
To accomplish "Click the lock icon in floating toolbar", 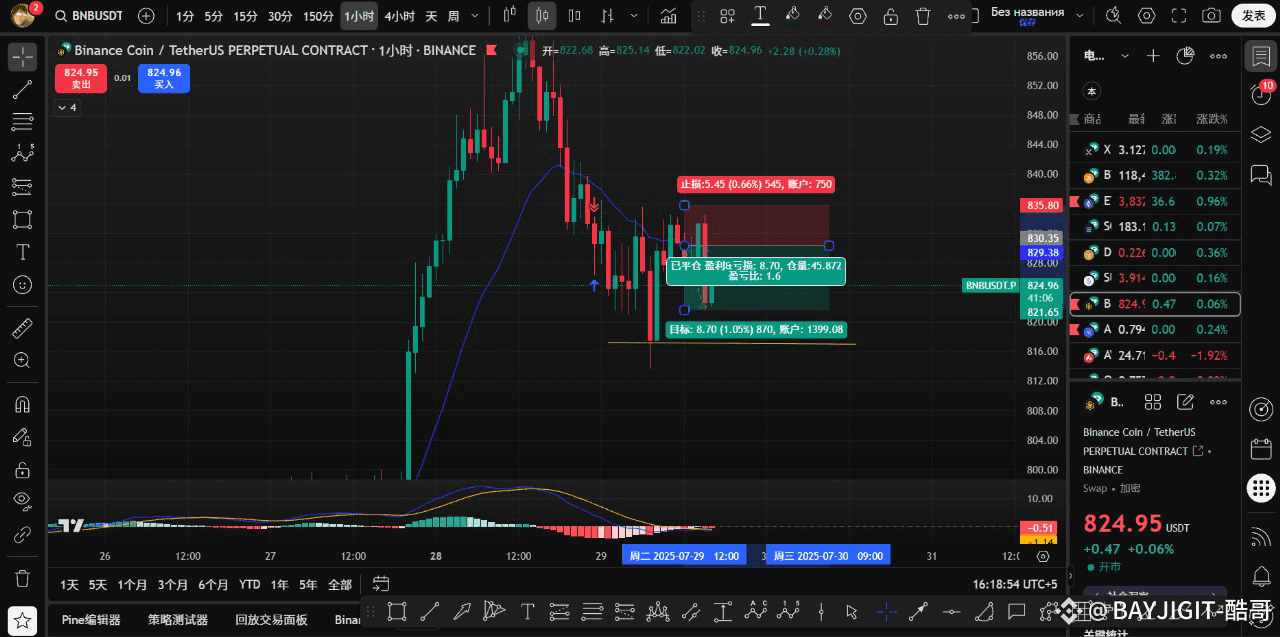I will [890, 16].
